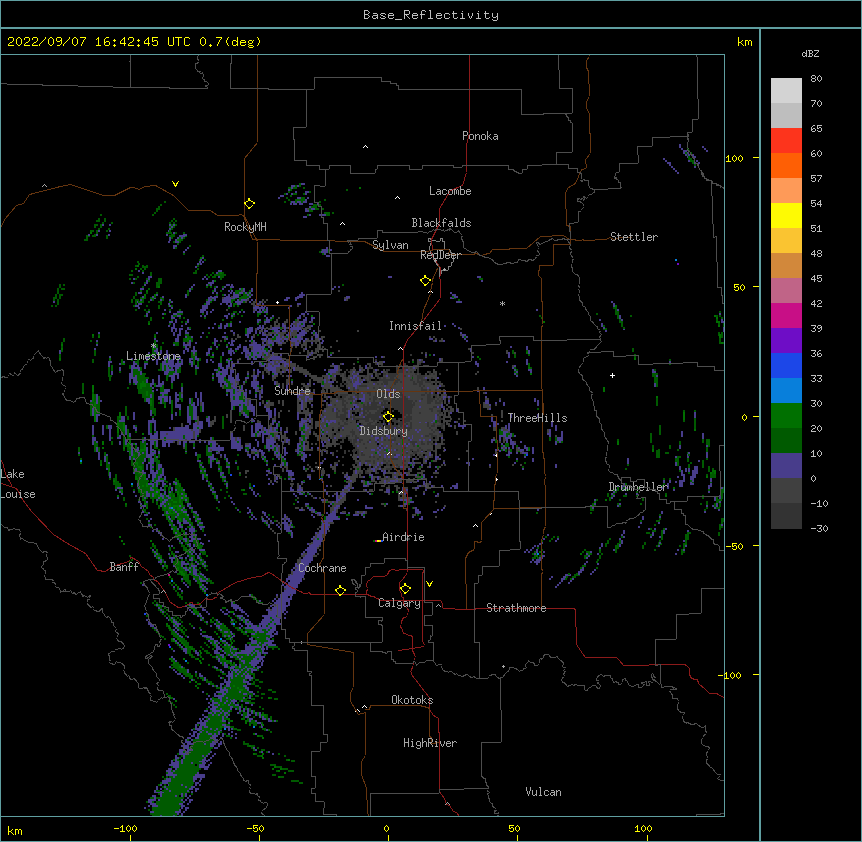This screenshot has width=862, height=842.
Task: Select the slate purple 0–10 dBZ legend swatch
Action: click(x=786, y=466)
